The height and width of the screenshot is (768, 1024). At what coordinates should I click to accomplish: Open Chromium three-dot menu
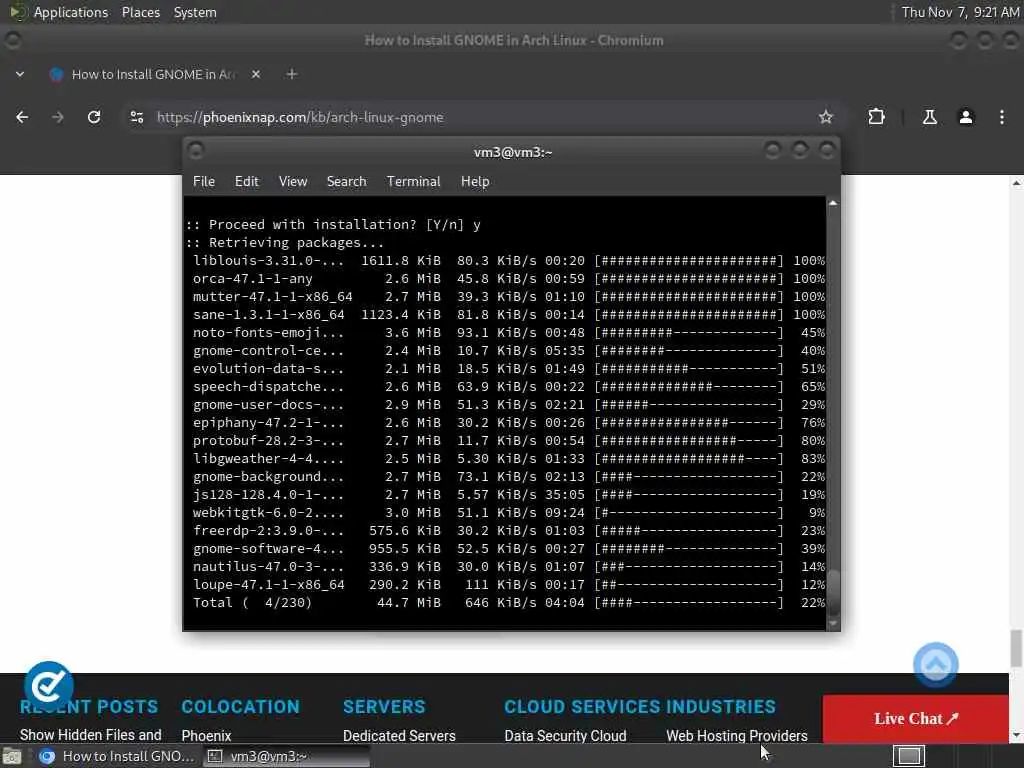(1001, 117)
